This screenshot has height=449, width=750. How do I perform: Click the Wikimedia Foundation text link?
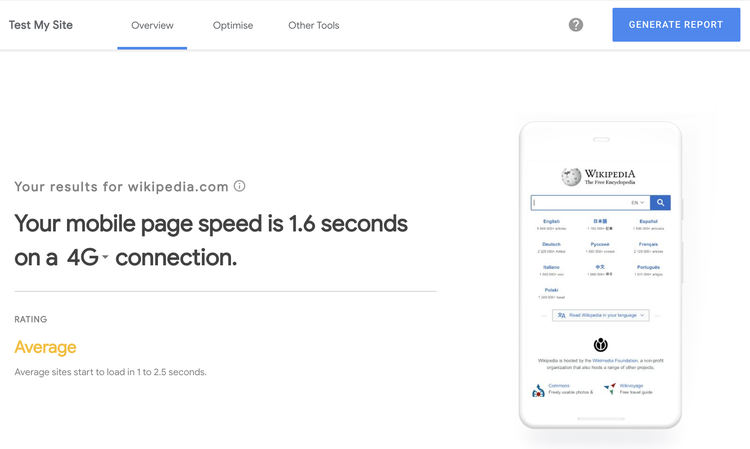615,361
